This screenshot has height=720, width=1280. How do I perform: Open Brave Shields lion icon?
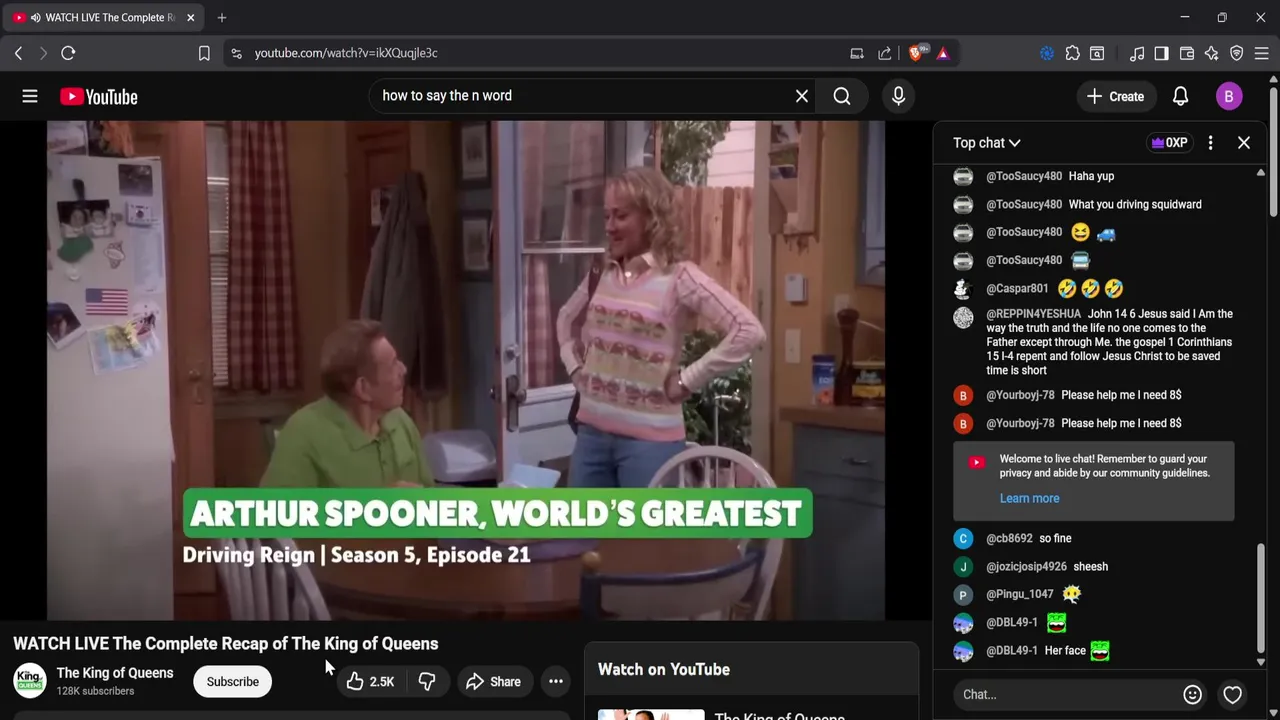pos(916,53)
